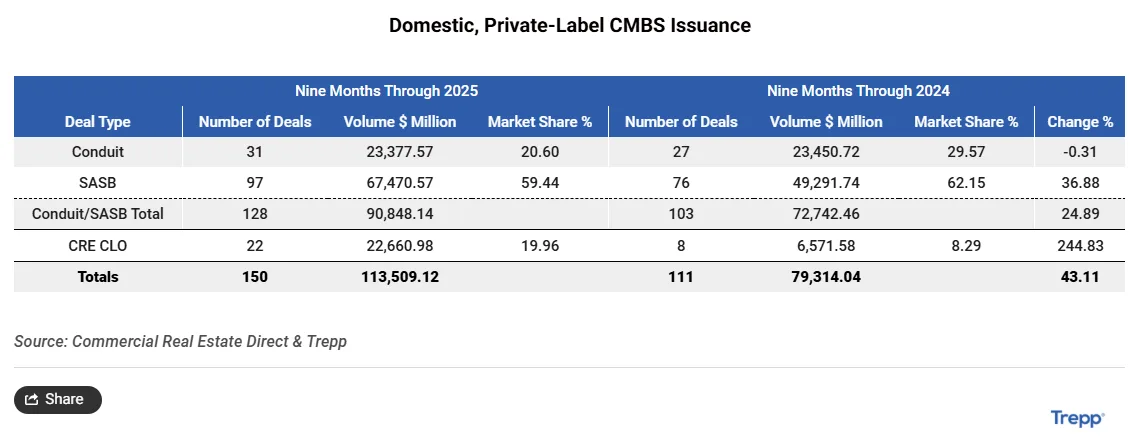Select the Conduit row label
Viewport: 1135px width, 438px height.
[x=98, y=152]
